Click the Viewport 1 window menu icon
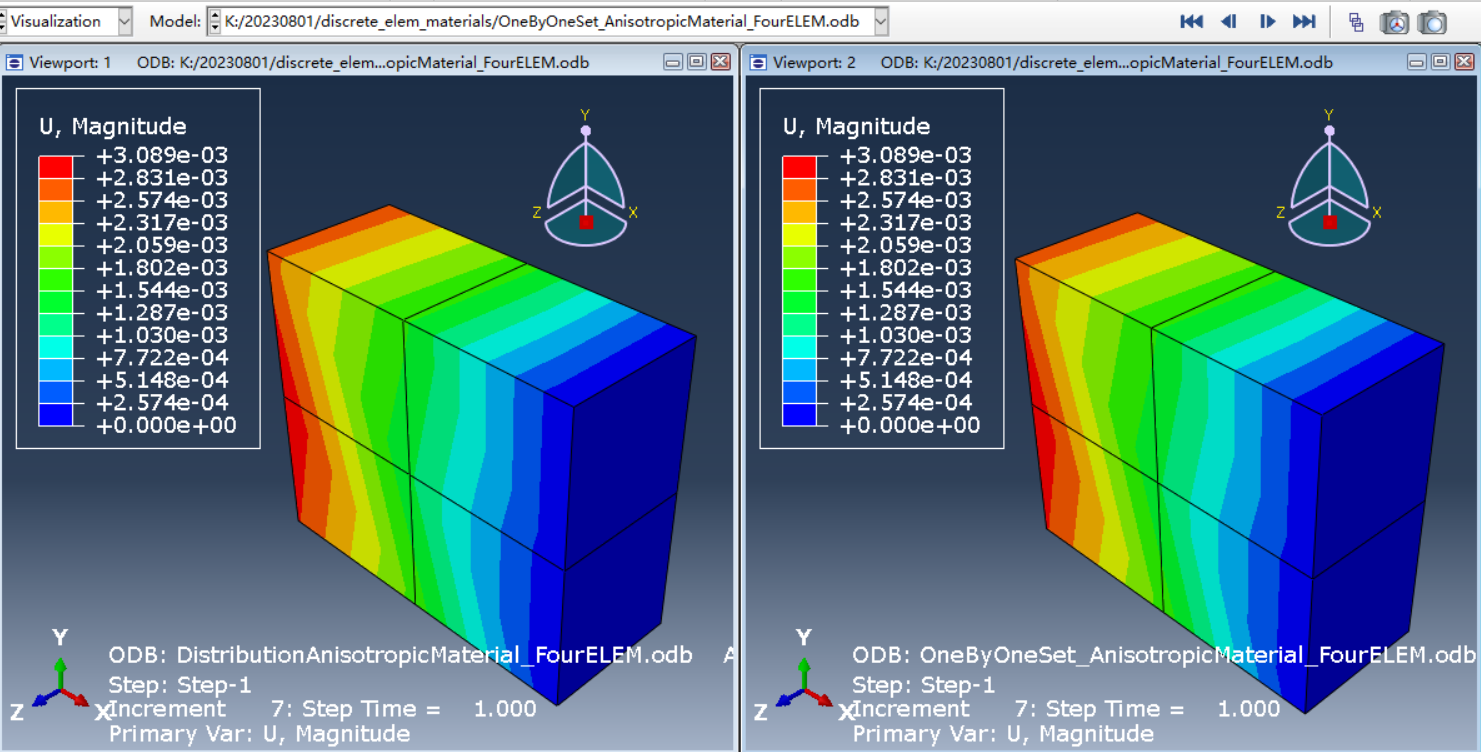 point(14,62)
